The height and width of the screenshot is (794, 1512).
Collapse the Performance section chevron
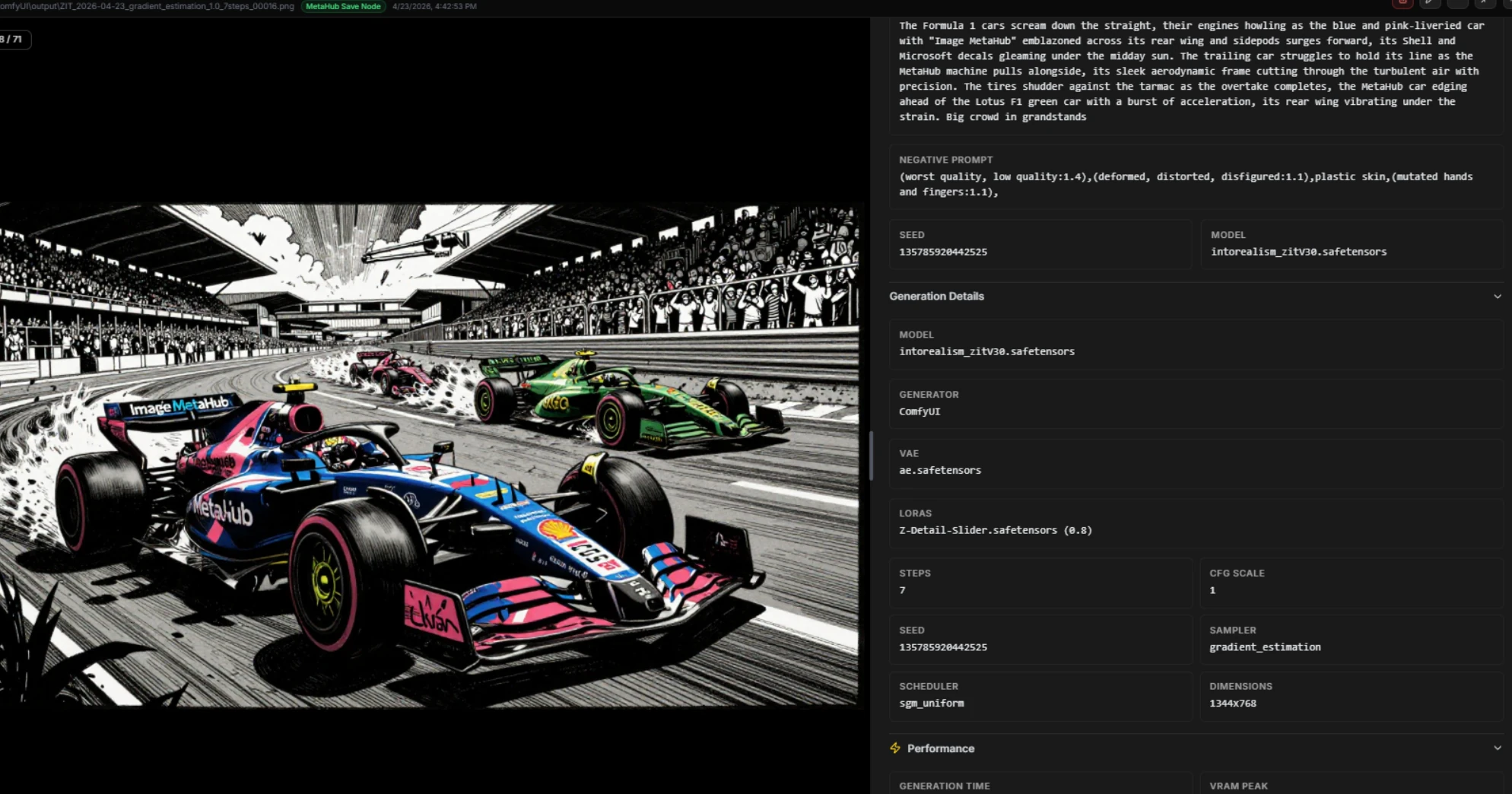click(1497, 748)
